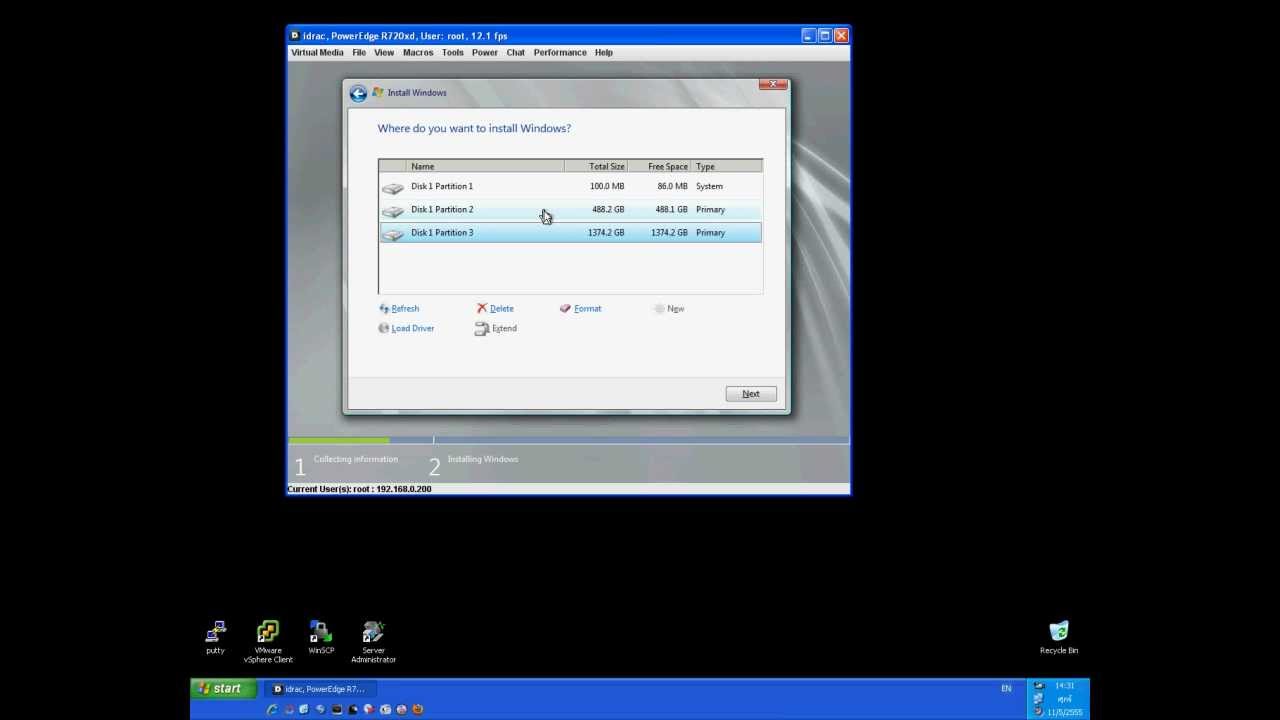Click the 86.0 MB free space value
The height and width of the screenshot is (720, 1280).
(672, 186)
